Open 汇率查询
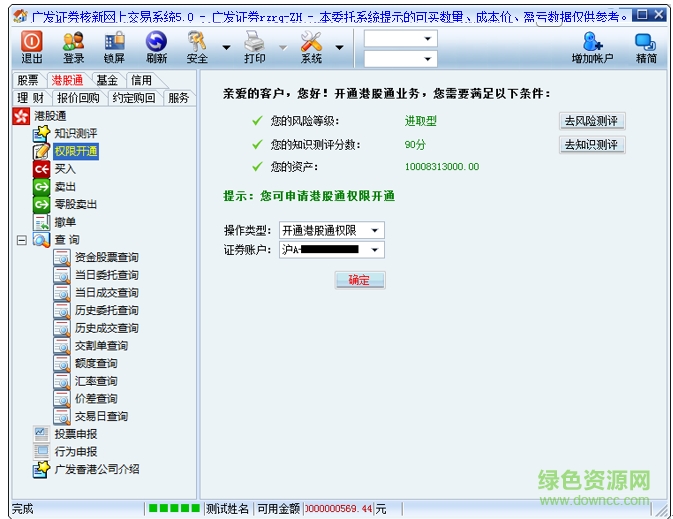 tap(96, 381)
